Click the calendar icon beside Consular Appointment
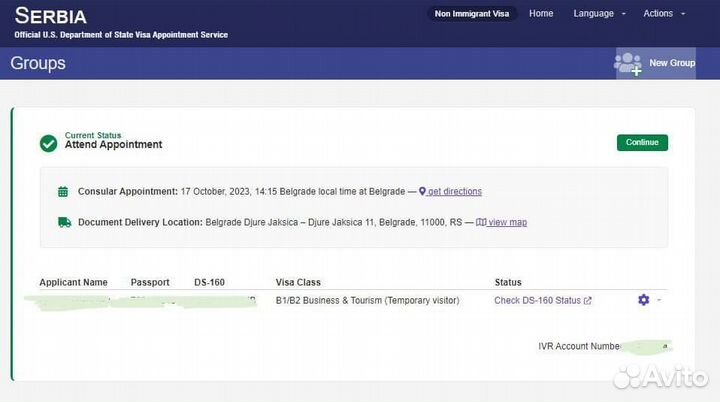 (x=63, y=191)
